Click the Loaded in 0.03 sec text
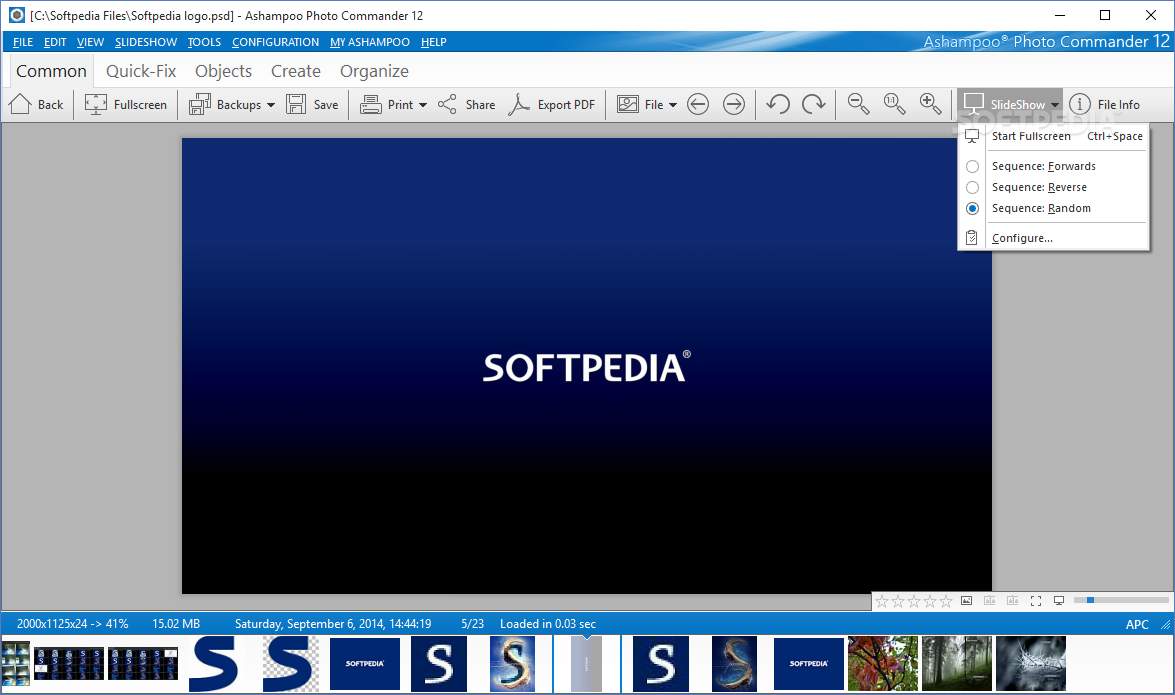The image size is (1175, 695). 548,624
